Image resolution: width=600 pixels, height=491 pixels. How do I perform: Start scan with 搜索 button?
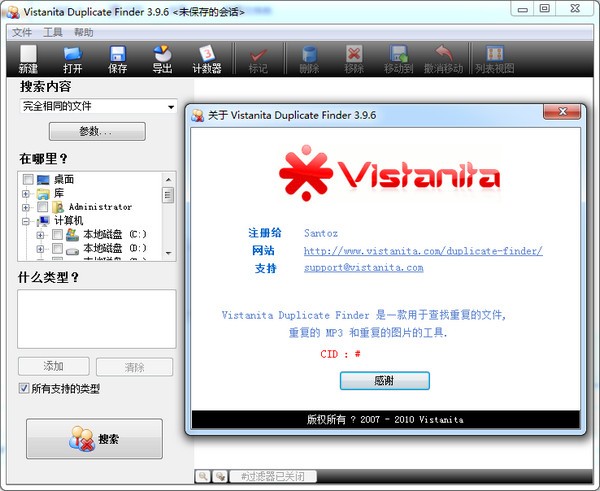coord(94,439)
